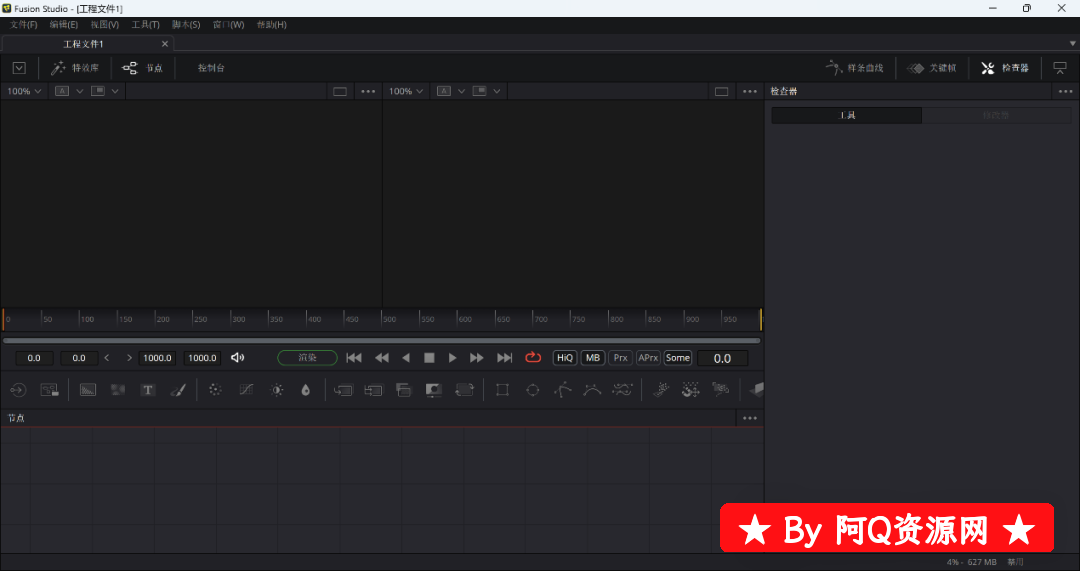Expand right viewer layout dropdown arrow

tap(497, 91)
